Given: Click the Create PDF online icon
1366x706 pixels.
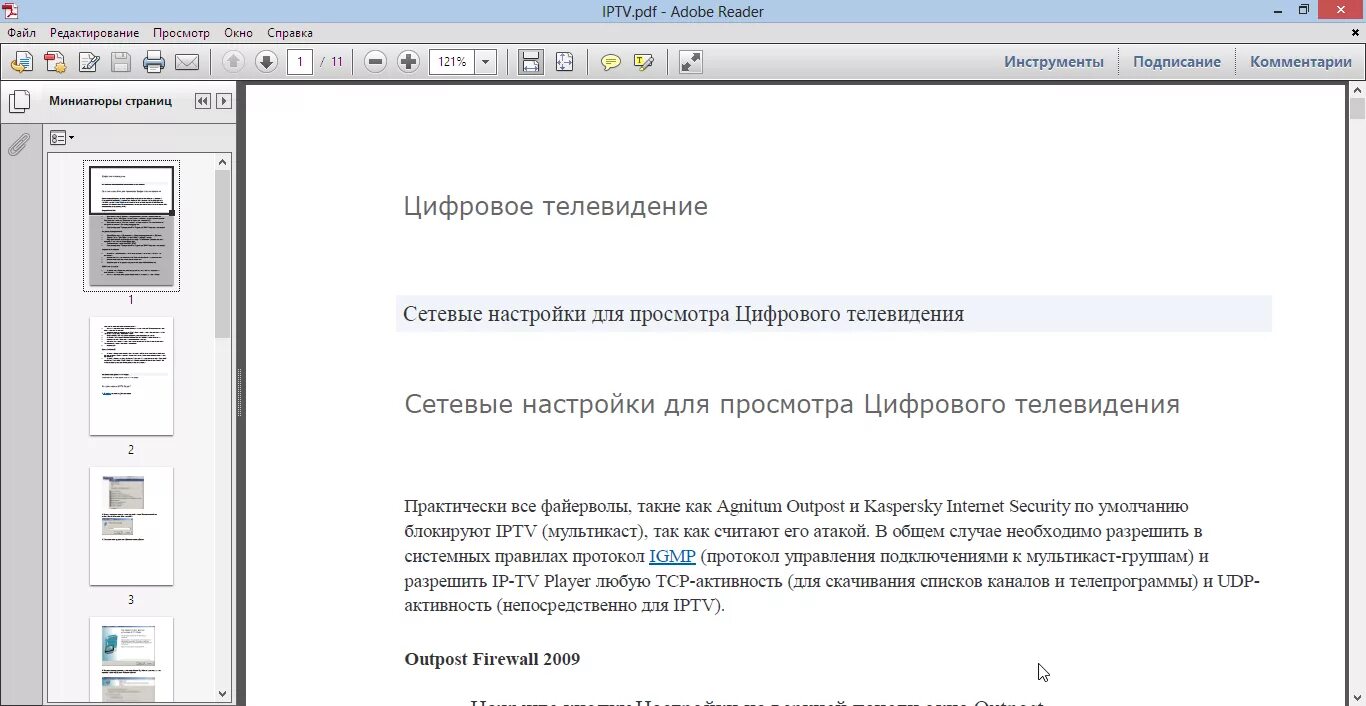Looking at the screenshot, I should click(x=55, y=62).
